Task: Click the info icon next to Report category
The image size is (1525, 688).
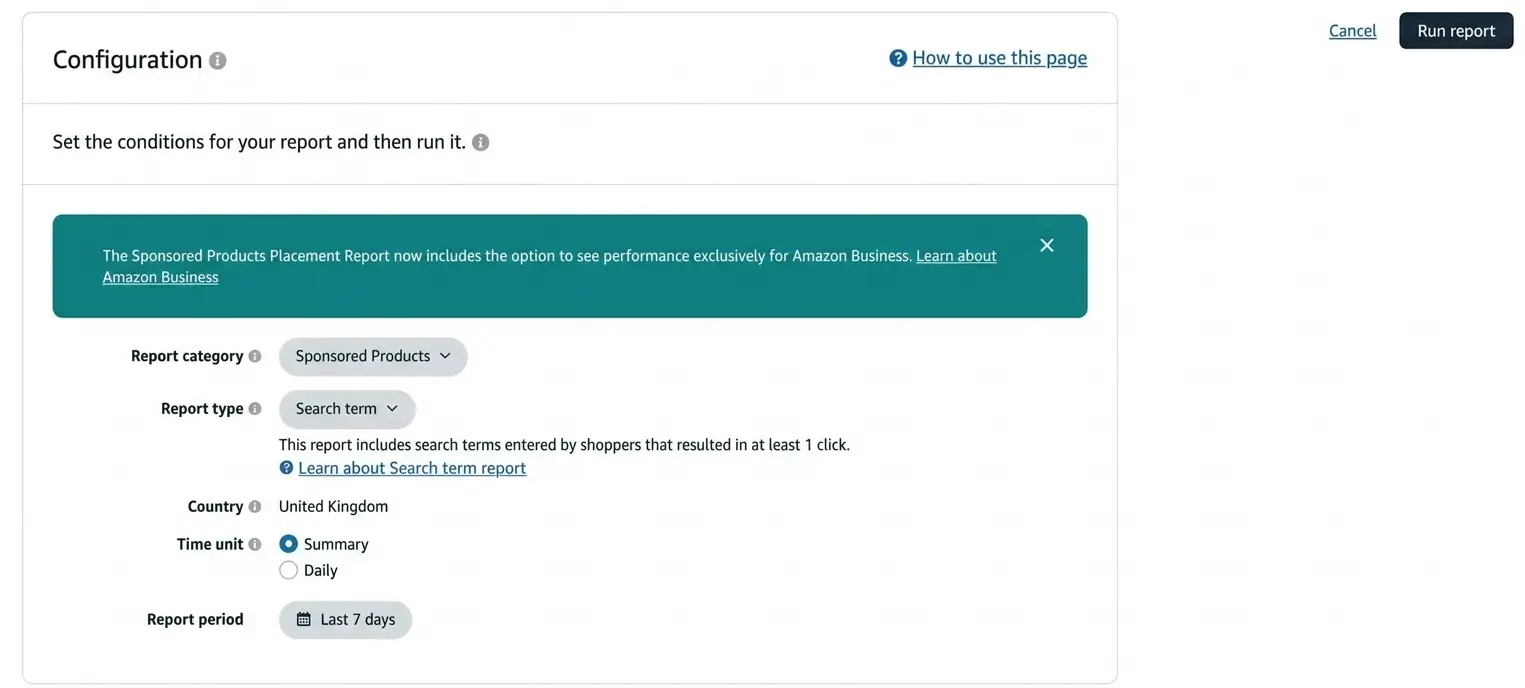Action: pyautogui.click(x=255, y=356)
